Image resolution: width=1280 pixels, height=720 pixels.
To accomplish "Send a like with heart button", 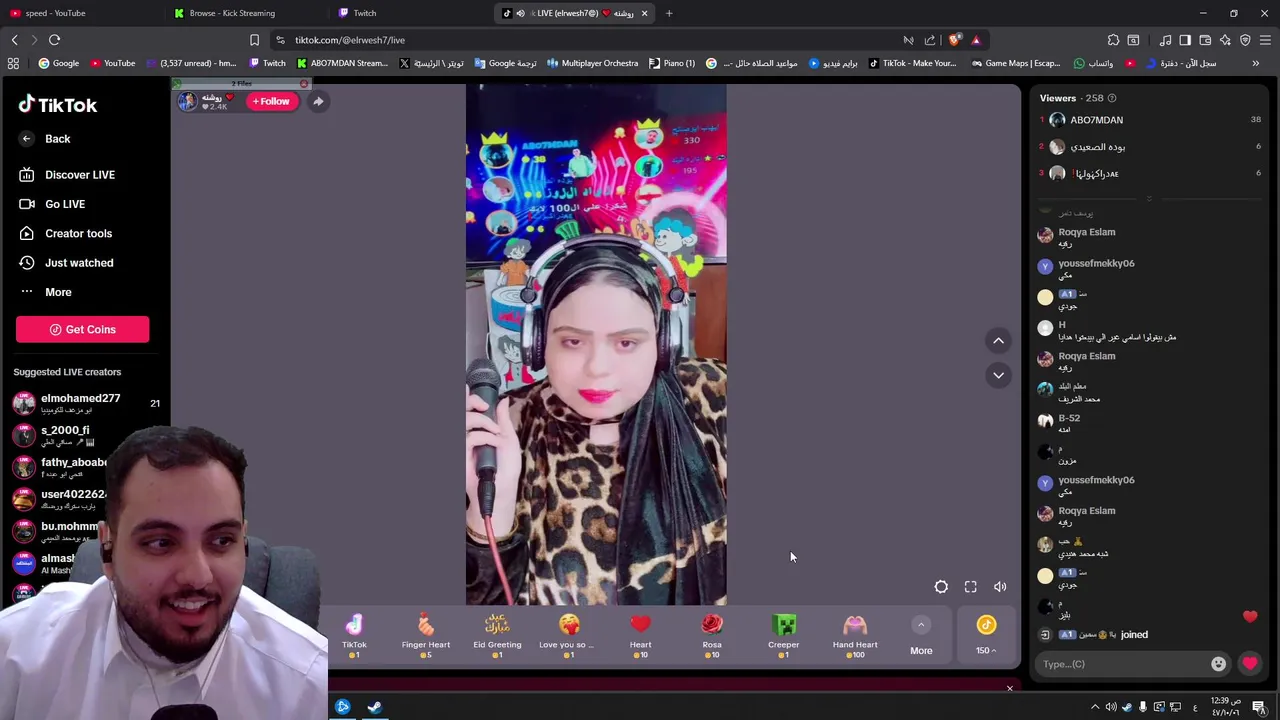I will (x=1250, y=664).
